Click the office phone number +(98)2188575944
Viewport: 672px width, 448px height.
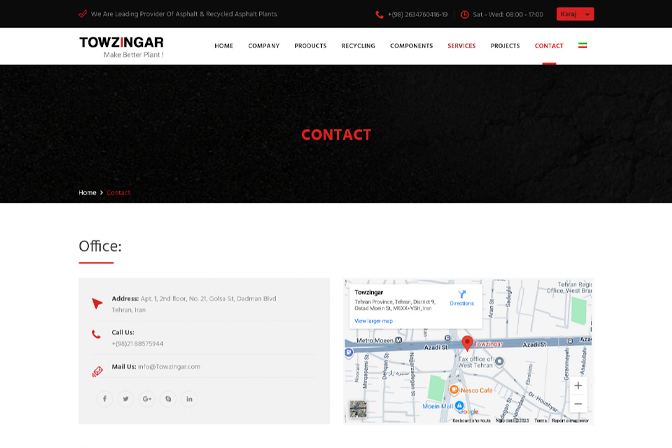point(138,344)
